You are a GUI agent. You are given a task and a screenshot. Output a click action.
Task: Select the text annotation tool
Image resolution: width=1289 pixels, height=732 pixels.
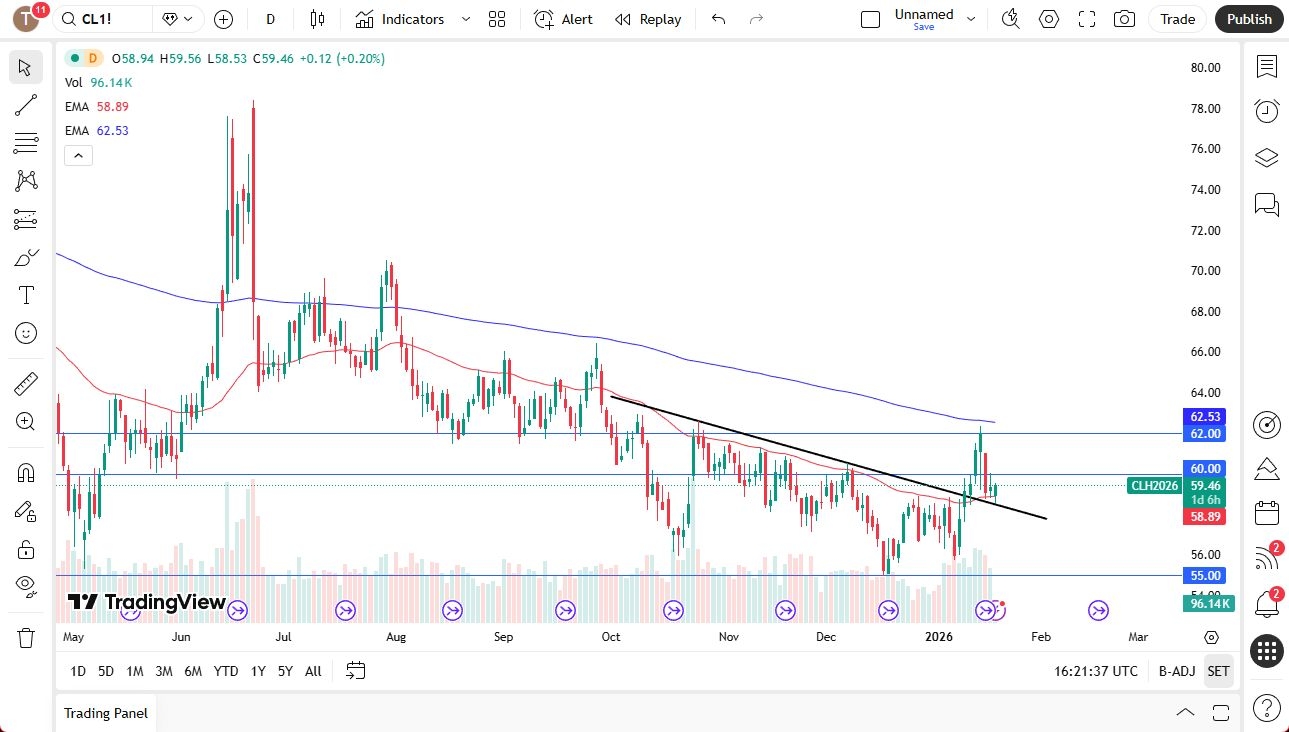point(26,295)
